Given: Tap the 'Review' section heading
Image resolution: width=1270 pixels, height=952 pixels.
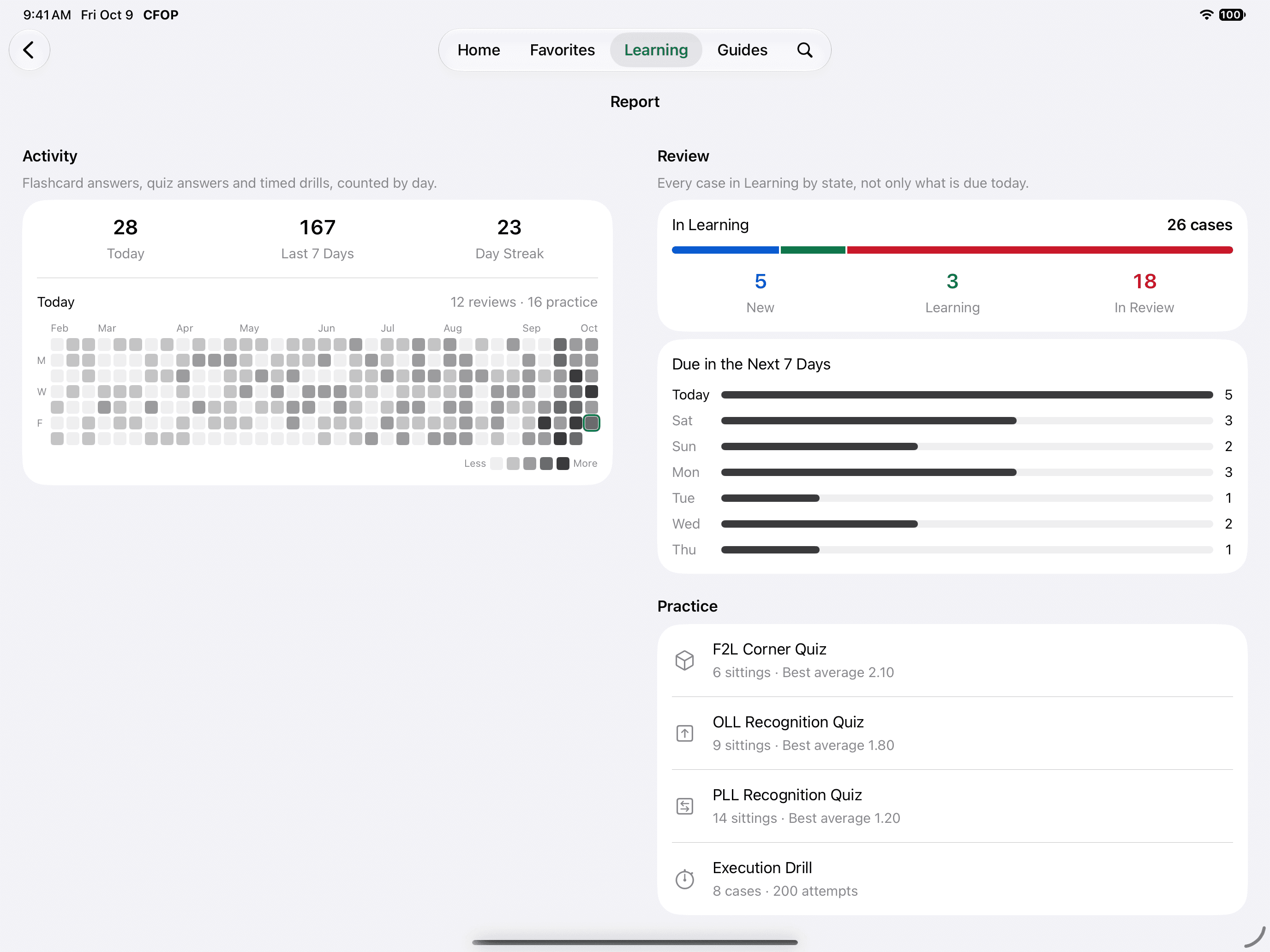Looking at the screenshot, I should tap(683, 156).
